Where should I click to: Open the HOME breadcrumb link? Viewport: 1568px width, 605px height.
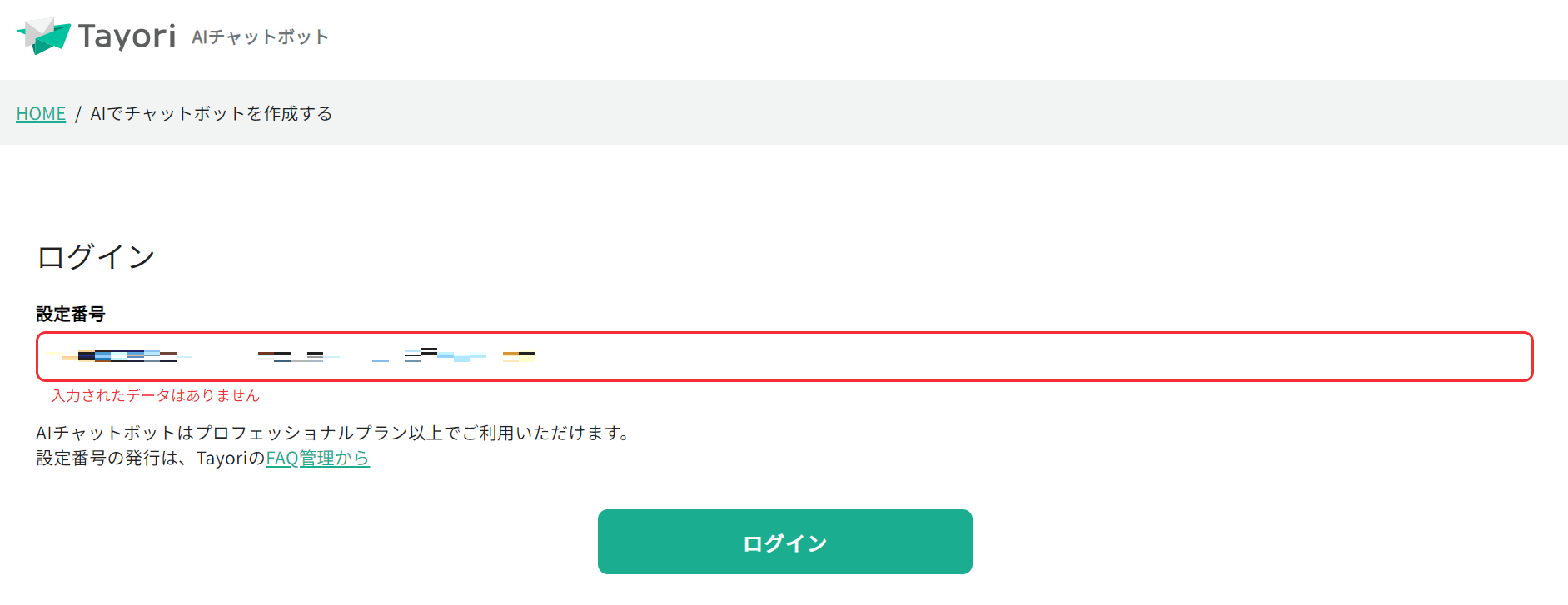pos(40,112)
